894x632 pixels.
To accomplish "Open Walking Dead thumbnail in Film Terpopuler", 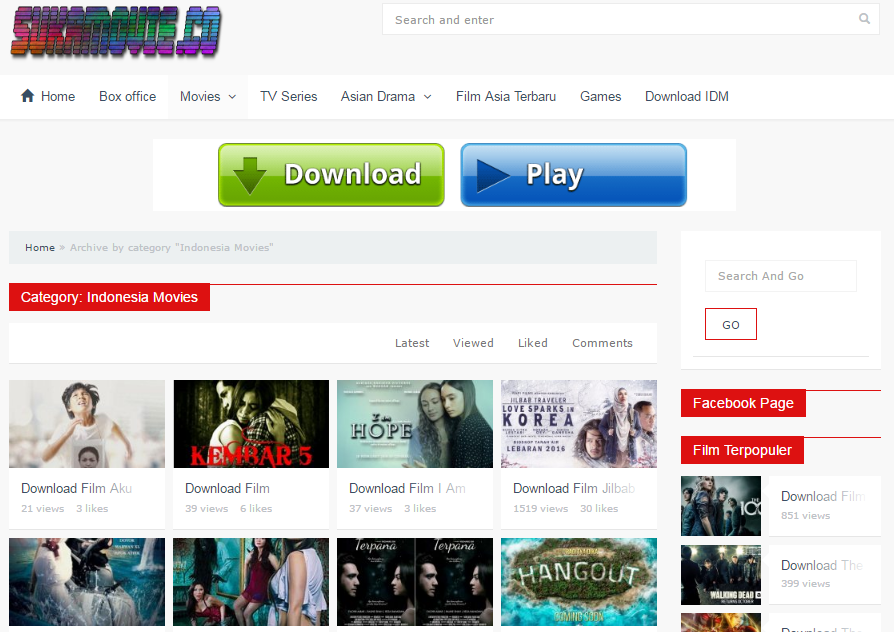I will tap(721, 575).
